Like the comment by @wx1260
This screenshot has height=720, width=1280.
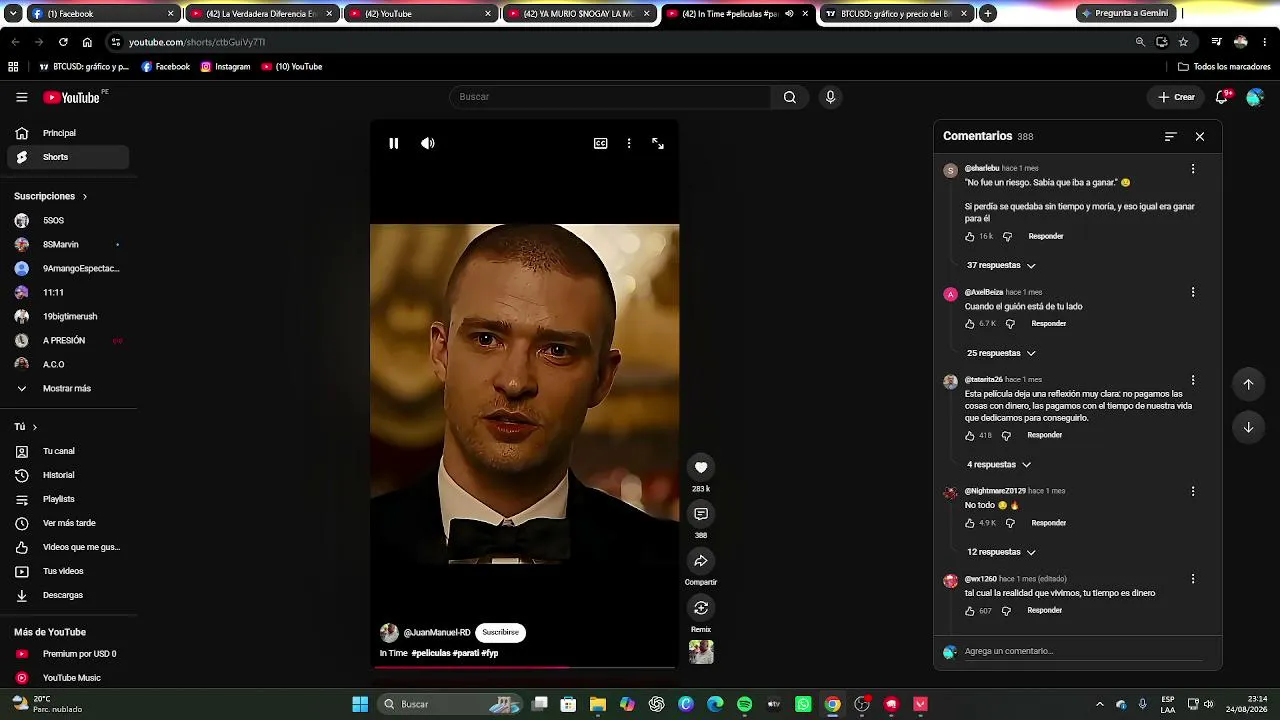point(970,611)
